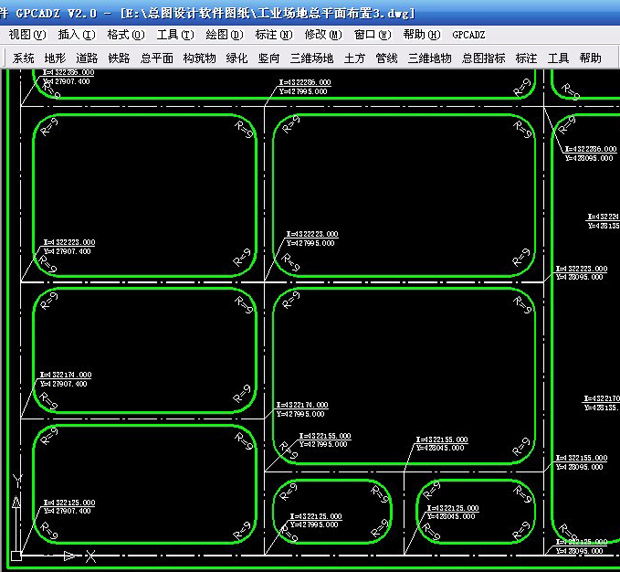This screenshot has width=620, height=572.
Task: Open the 窗口(W) menu
Action: (x=371, y=34)
